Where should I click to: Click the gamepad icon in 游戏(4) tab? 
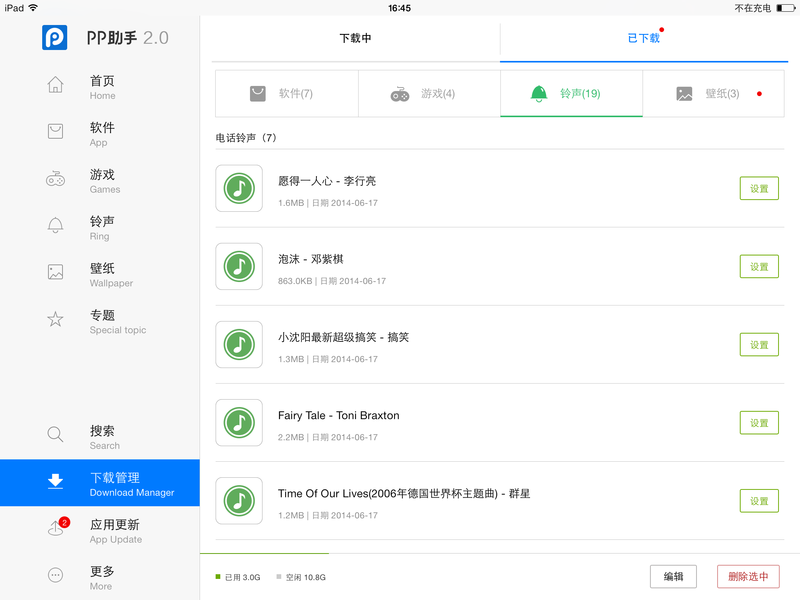coord(399,94)
